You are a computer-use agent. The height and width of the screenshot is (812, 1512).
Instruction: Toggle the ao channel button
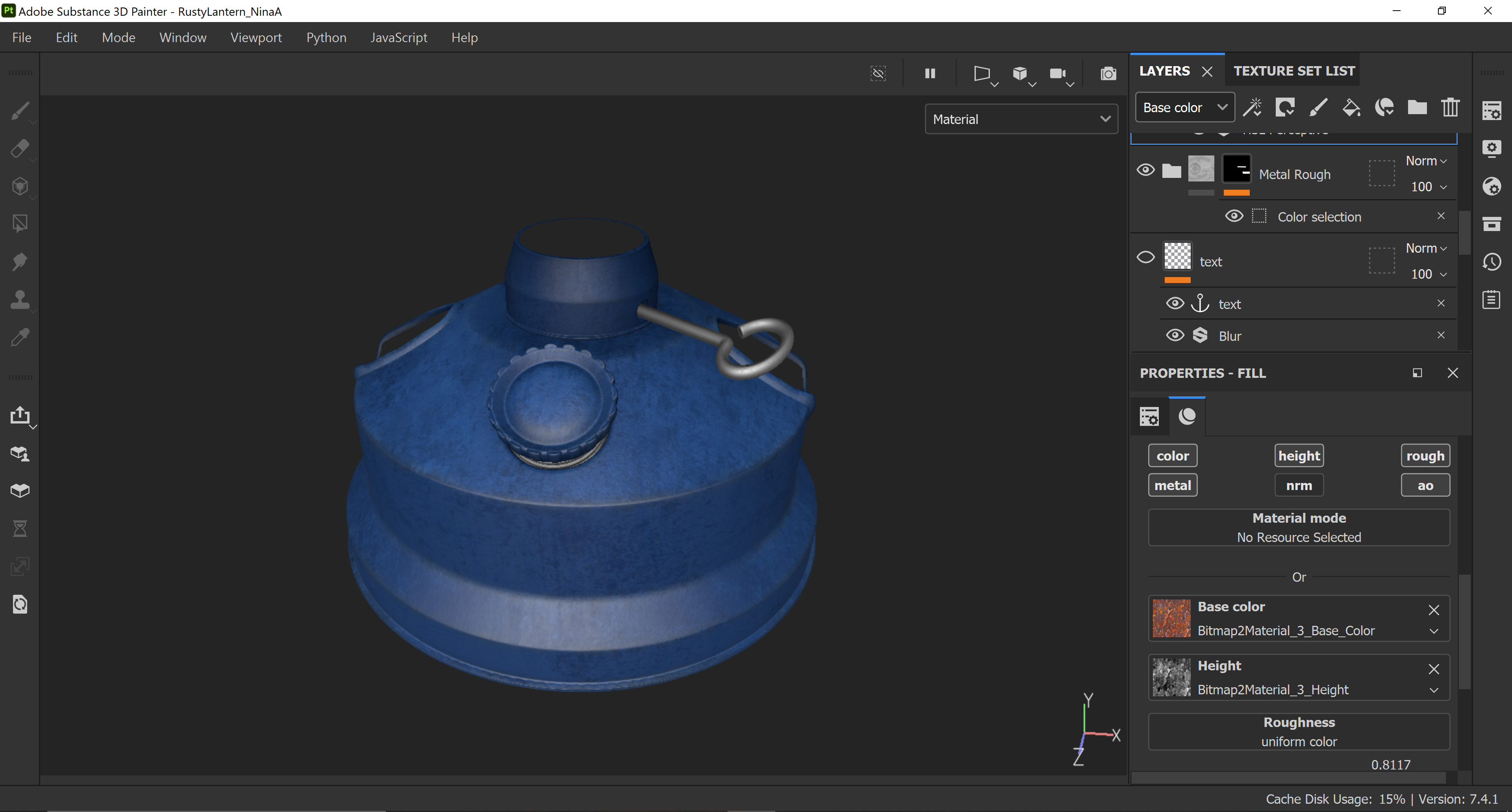coord(1425,485)
